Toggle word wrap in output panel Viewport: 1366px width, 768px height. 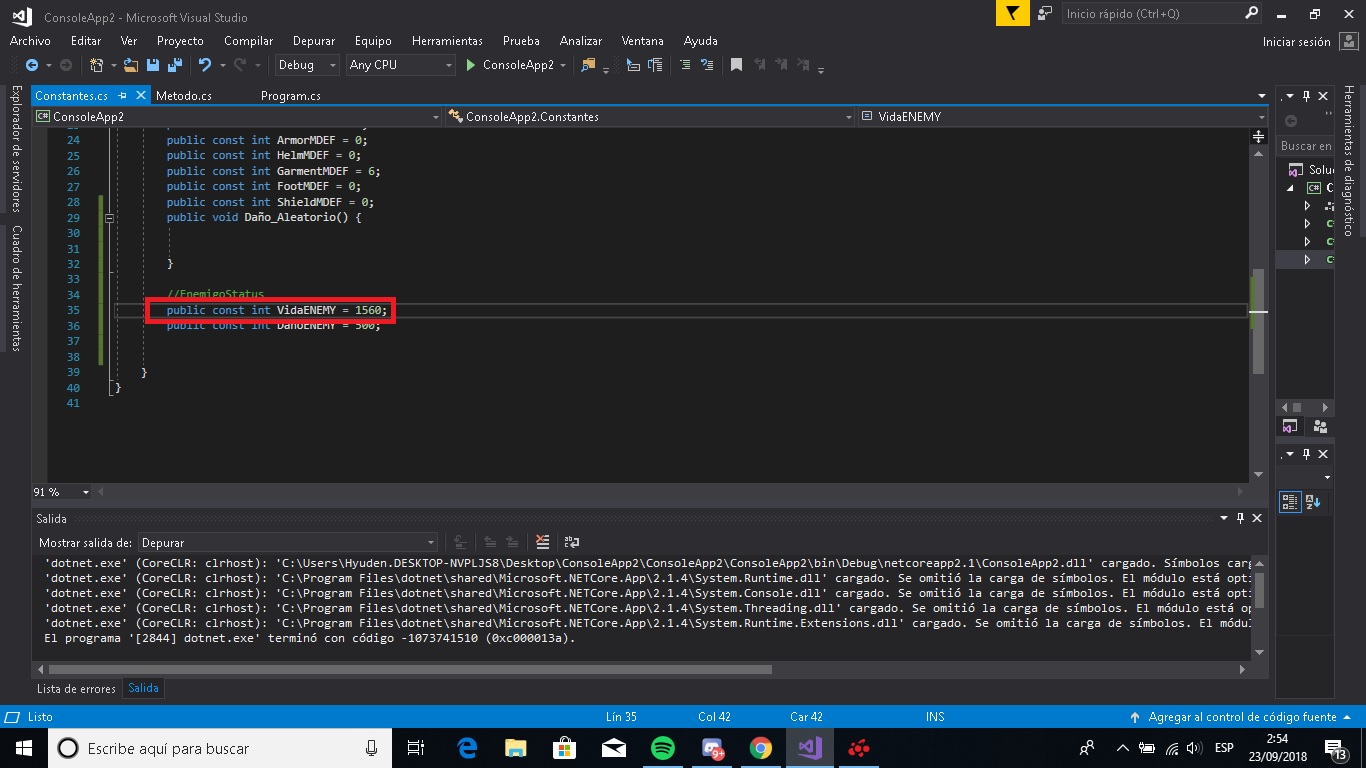[x=572, y=542]
